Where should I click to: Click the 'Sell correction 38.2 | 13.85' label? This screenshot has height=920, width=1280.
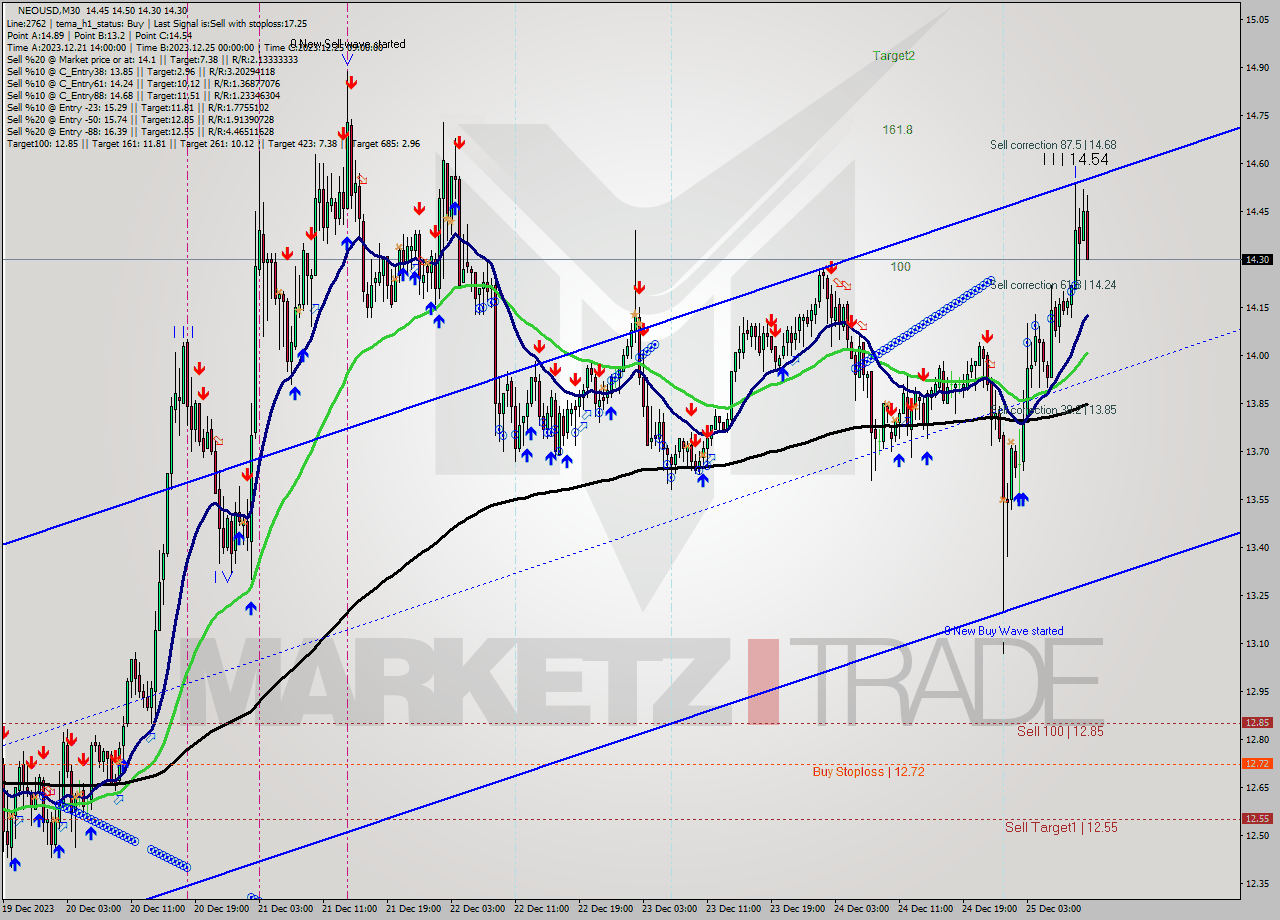coord(1053,410)
